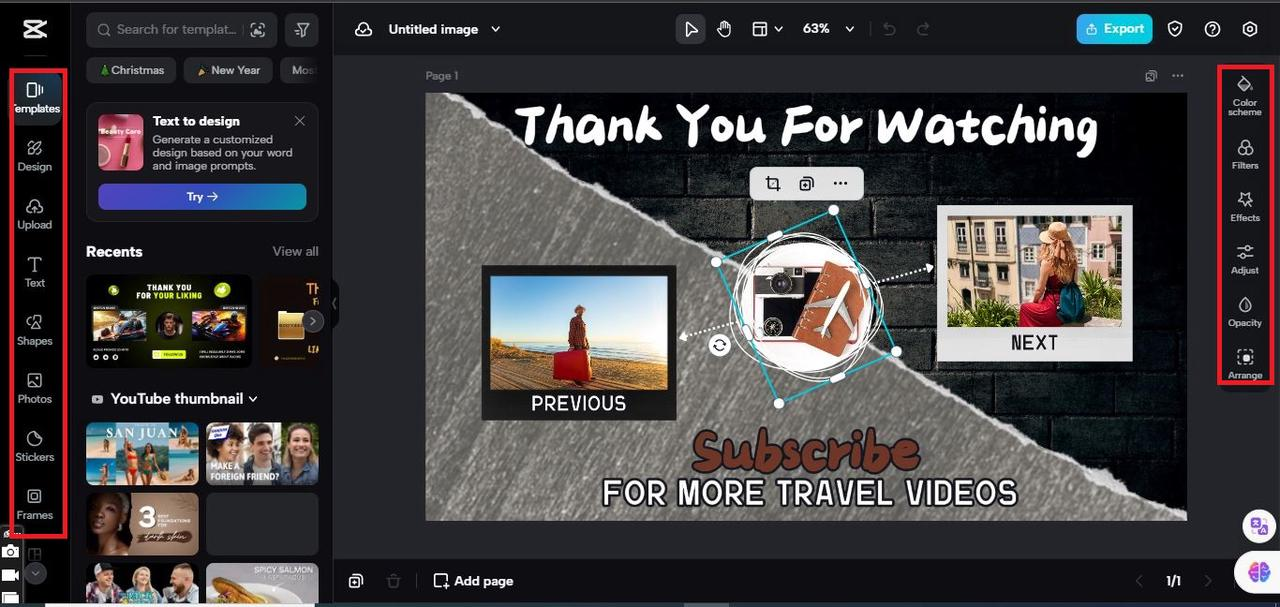This screenshot has width=1280, height=607.
Task: Click the crop icon on floating toolbar
Action: (773, 183)
